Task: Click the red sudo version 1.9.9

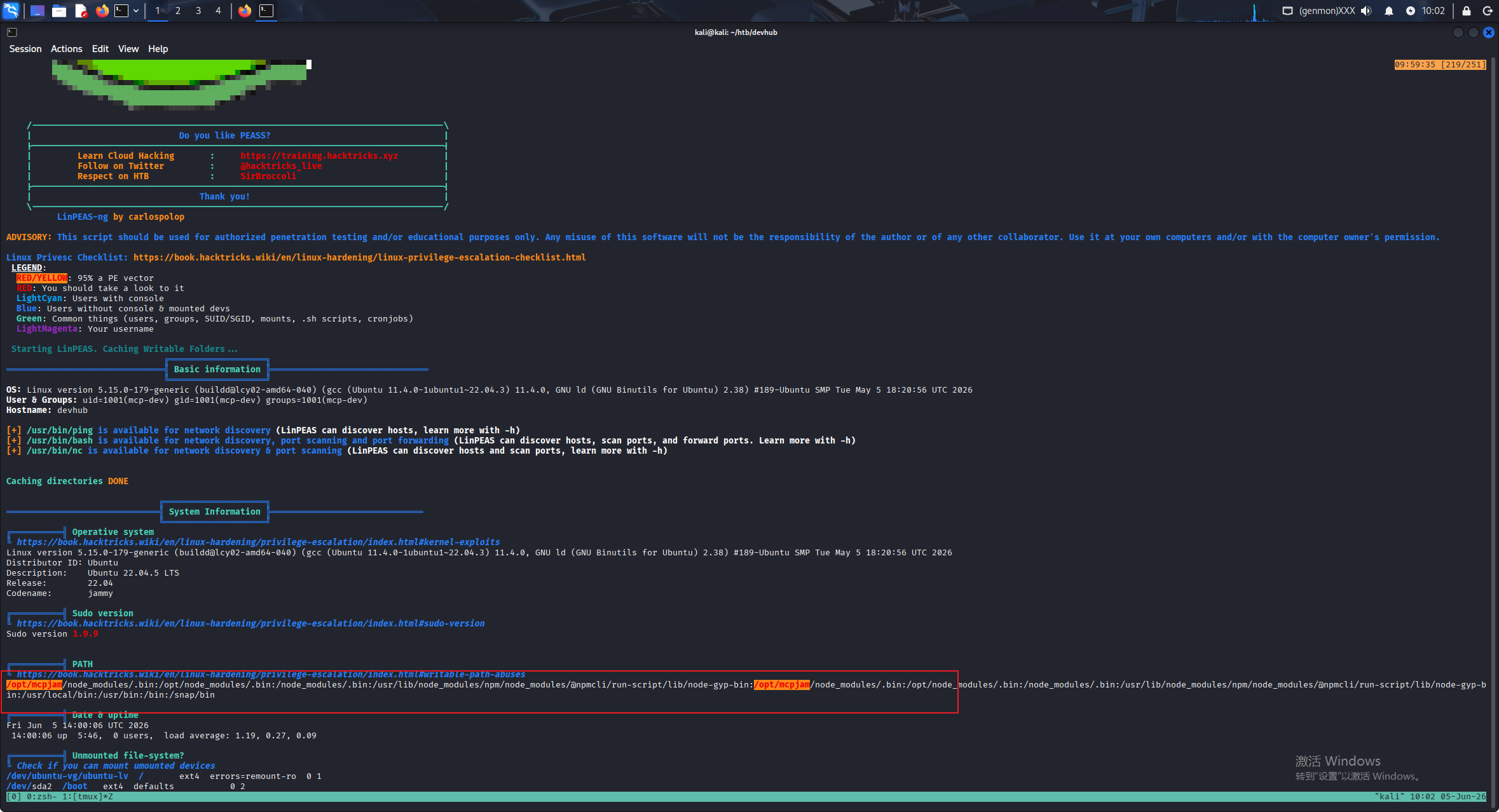Action: (85, 633)
